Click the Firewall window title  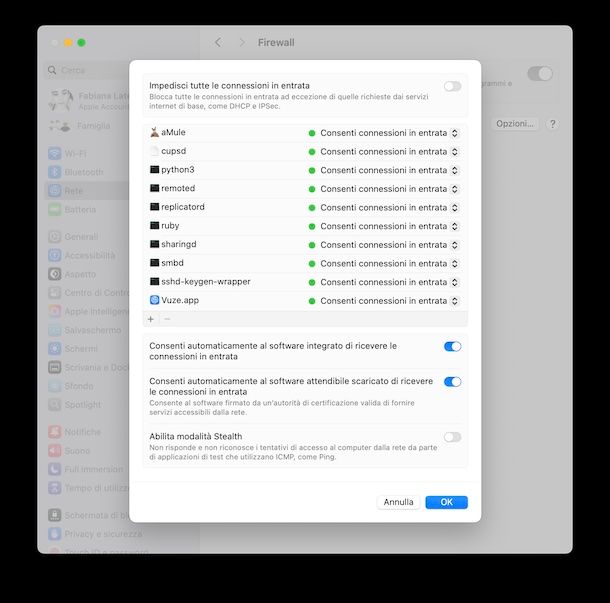coord(276,42)
